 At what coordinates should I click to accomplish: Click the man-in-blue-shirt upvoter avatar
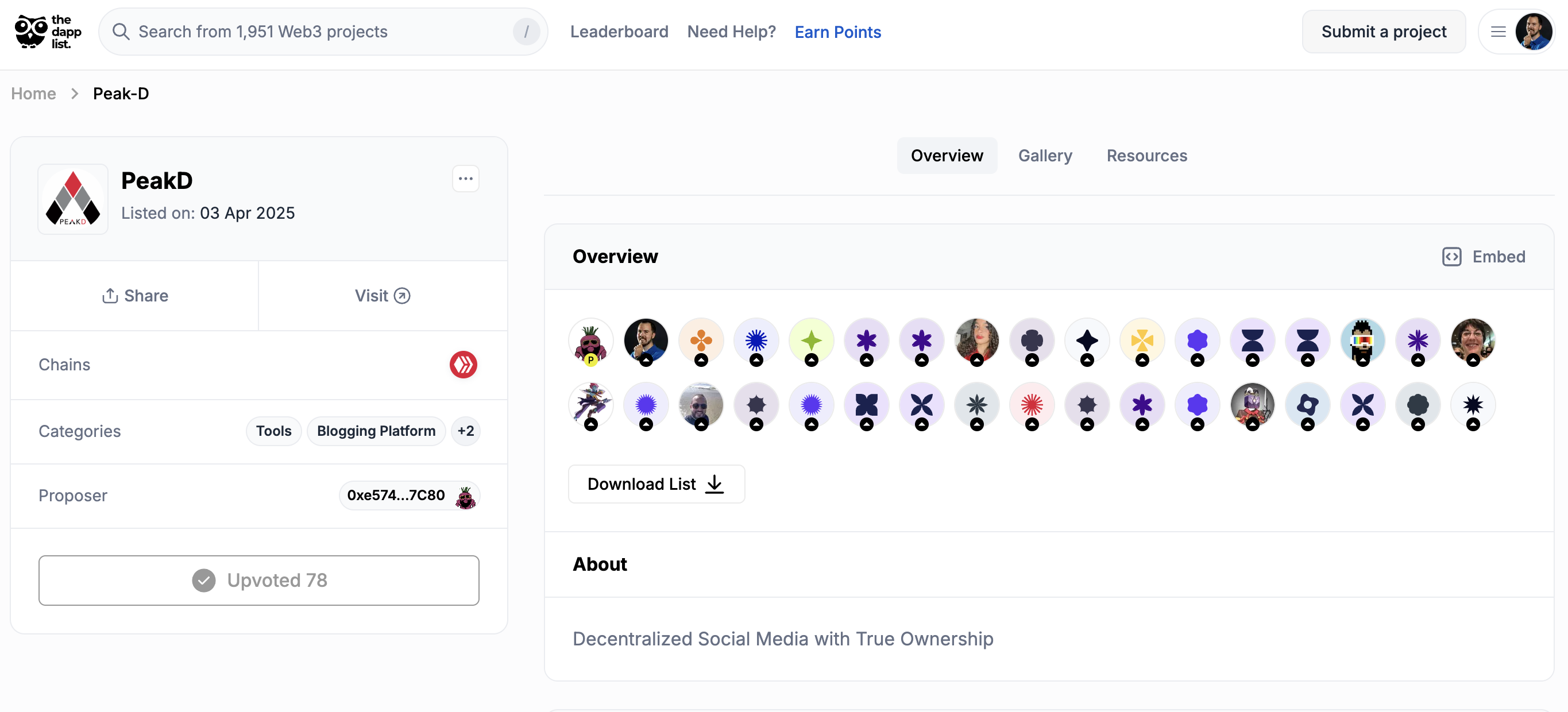[x=646, y=341]
